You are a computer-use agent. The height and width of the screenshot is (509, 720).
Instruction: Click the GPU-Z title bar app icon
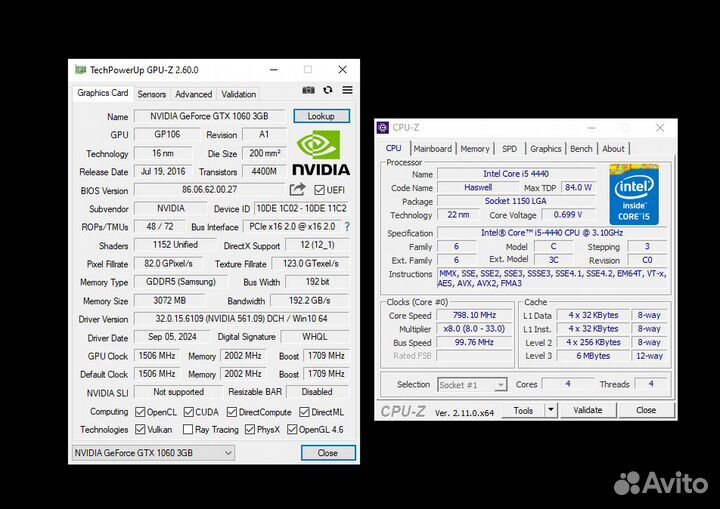click(80, 70)
